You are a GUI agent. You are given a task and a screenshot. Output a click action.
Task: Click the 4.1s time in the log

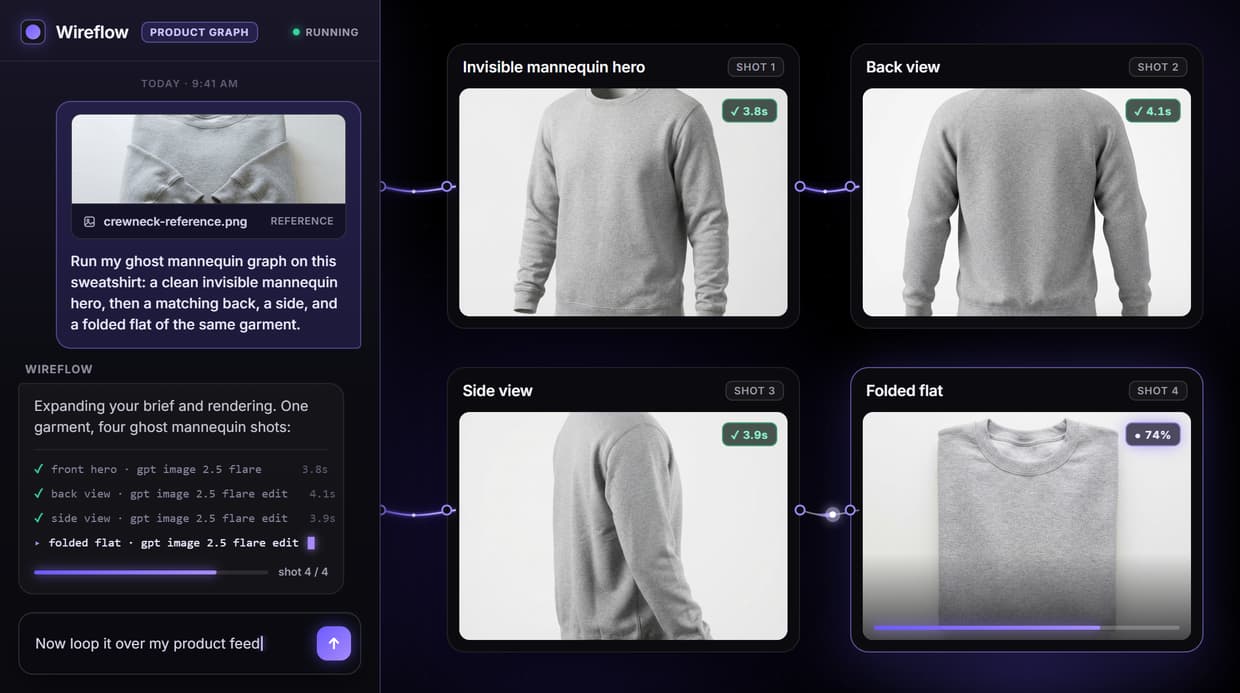tap(322, 494)
